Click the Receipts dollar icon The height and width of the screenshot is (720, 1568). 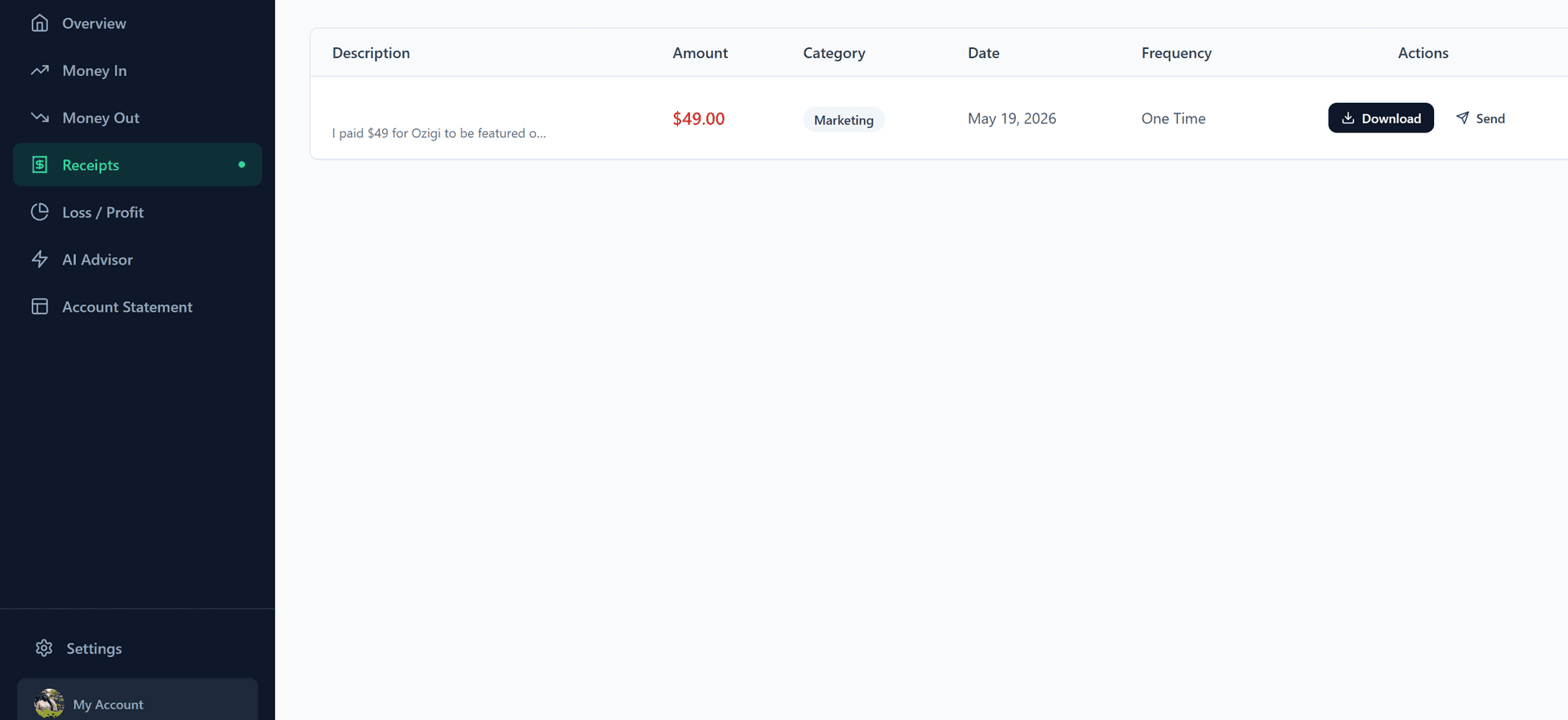coord(39,165)
